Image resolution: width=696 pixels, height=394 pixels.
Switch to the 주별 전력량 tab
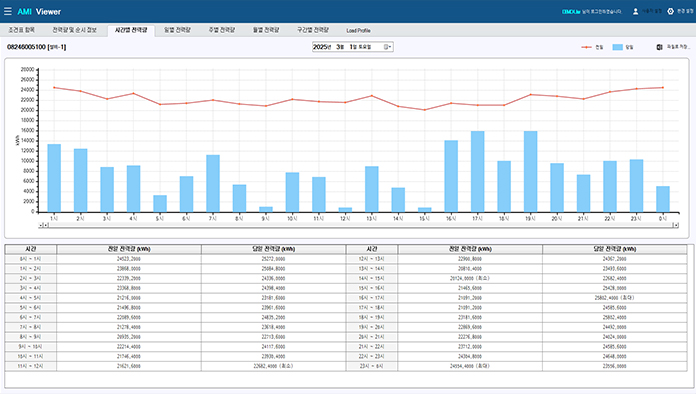[221, 30]
